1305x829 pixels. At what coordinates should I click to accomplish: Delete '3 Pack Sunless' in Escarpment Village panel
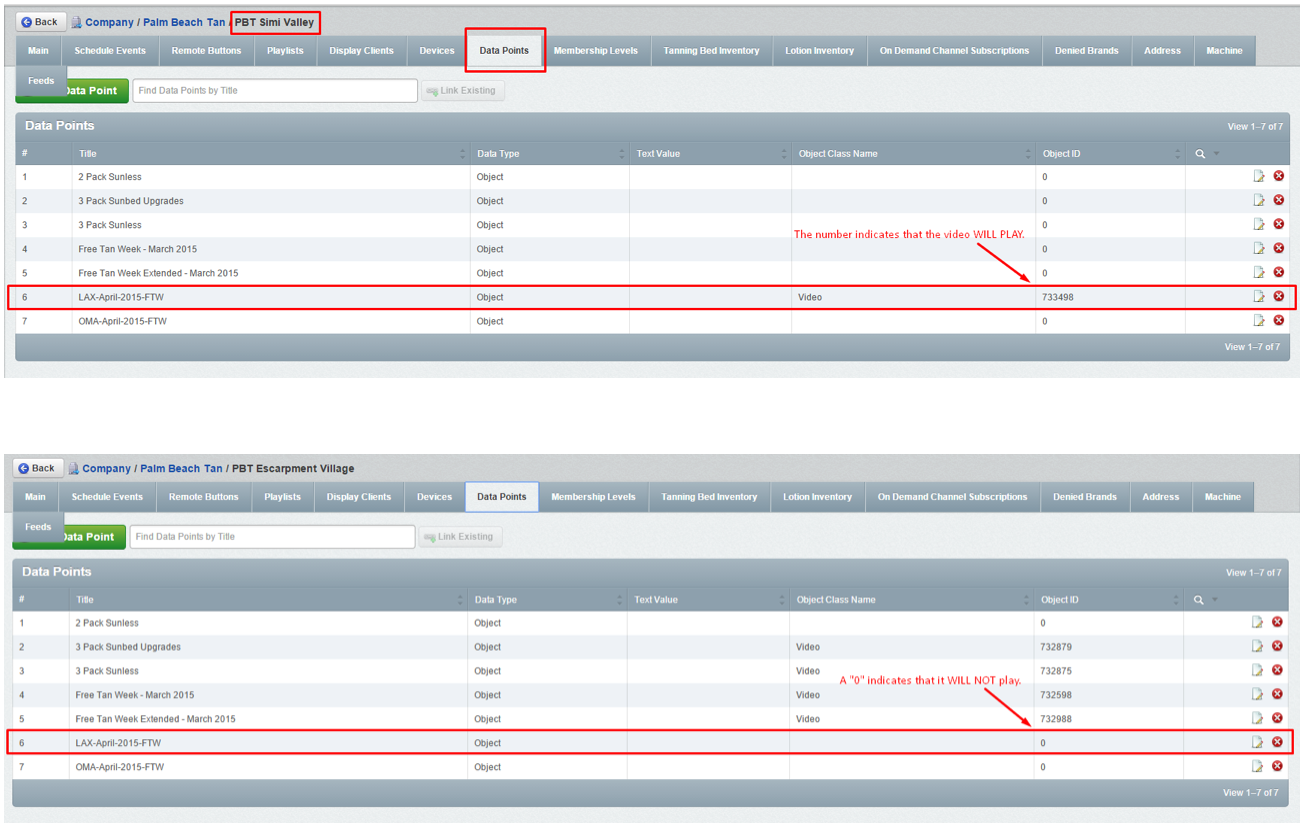click(1277, 670)
